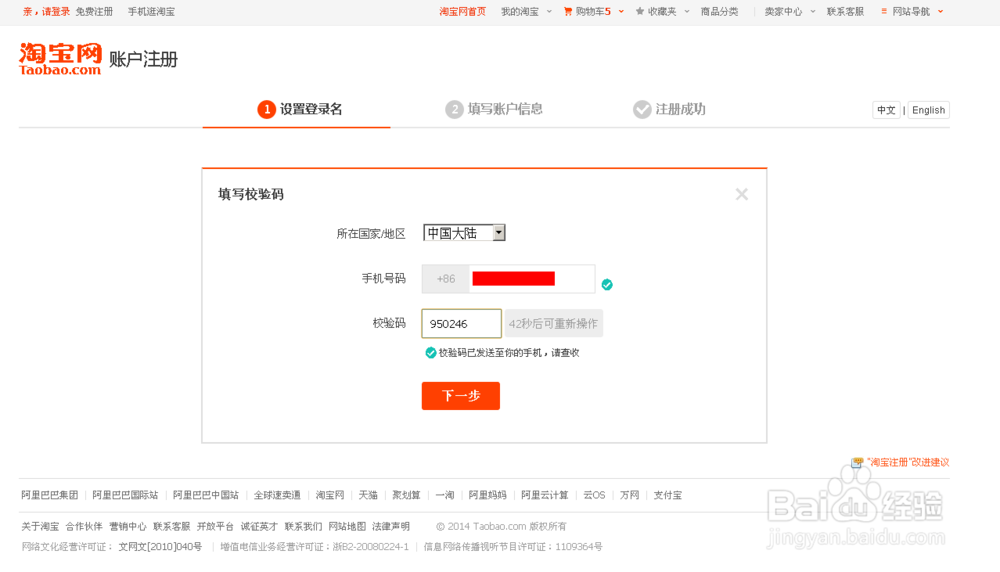
Task: Click footer link 万网
Action: tap(629, 495)
